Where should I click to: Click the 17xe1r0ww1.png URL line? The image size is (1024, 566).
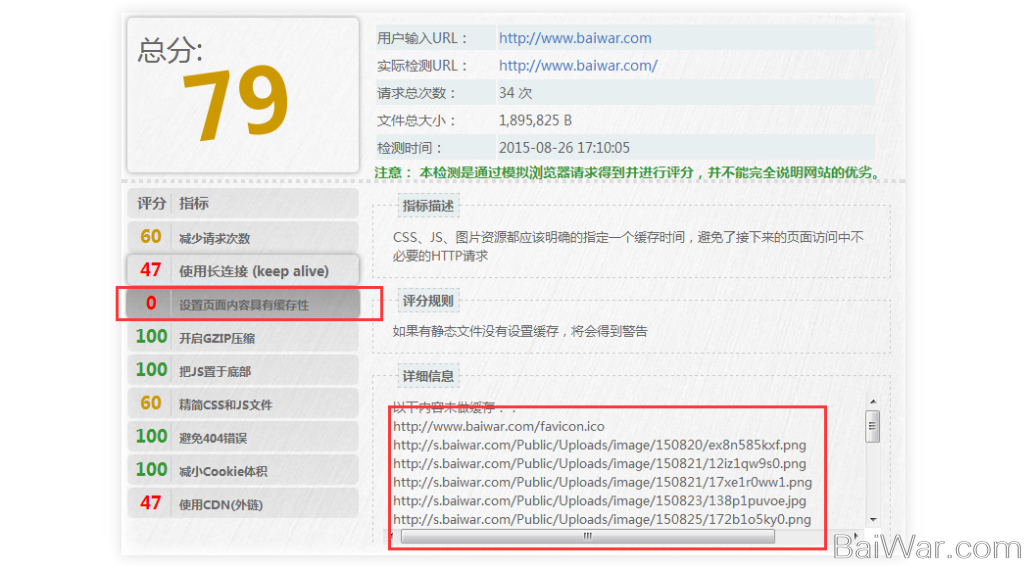click(x=602, y=482)
